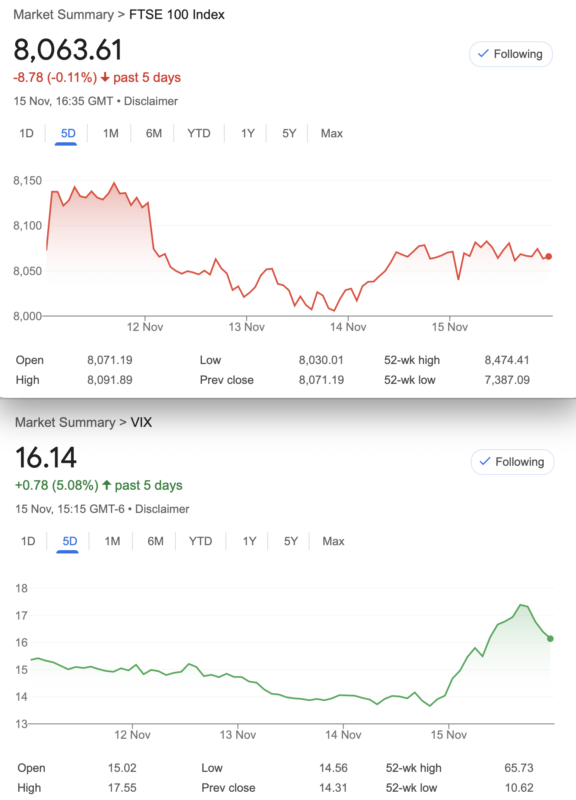Click the red down arrow beside past 5 days
Image resolution: width=576 pixels, height=800 pixels.
click(x=105, y=78)
